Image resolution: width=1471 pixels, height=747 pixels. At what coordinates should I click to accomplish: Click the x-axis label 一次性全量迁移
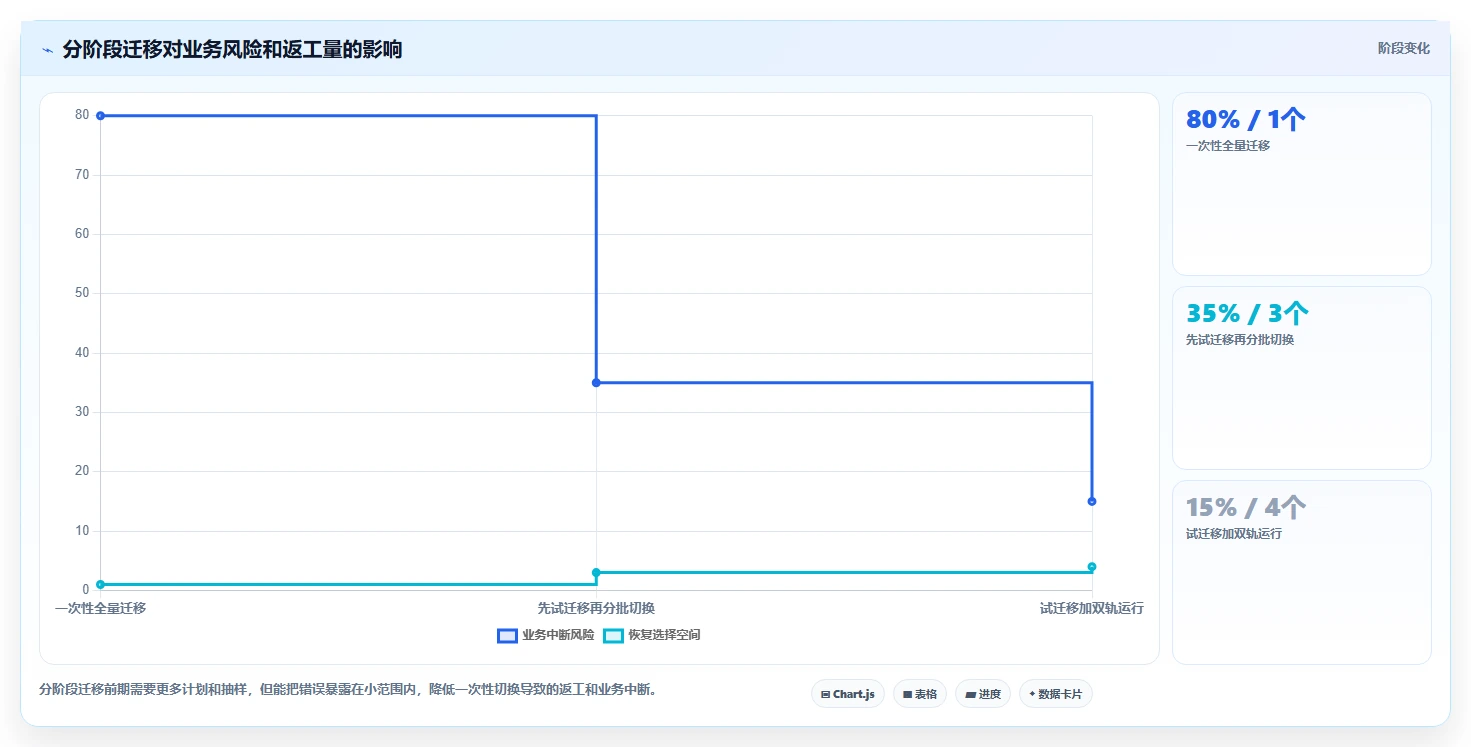click(100, 608)
